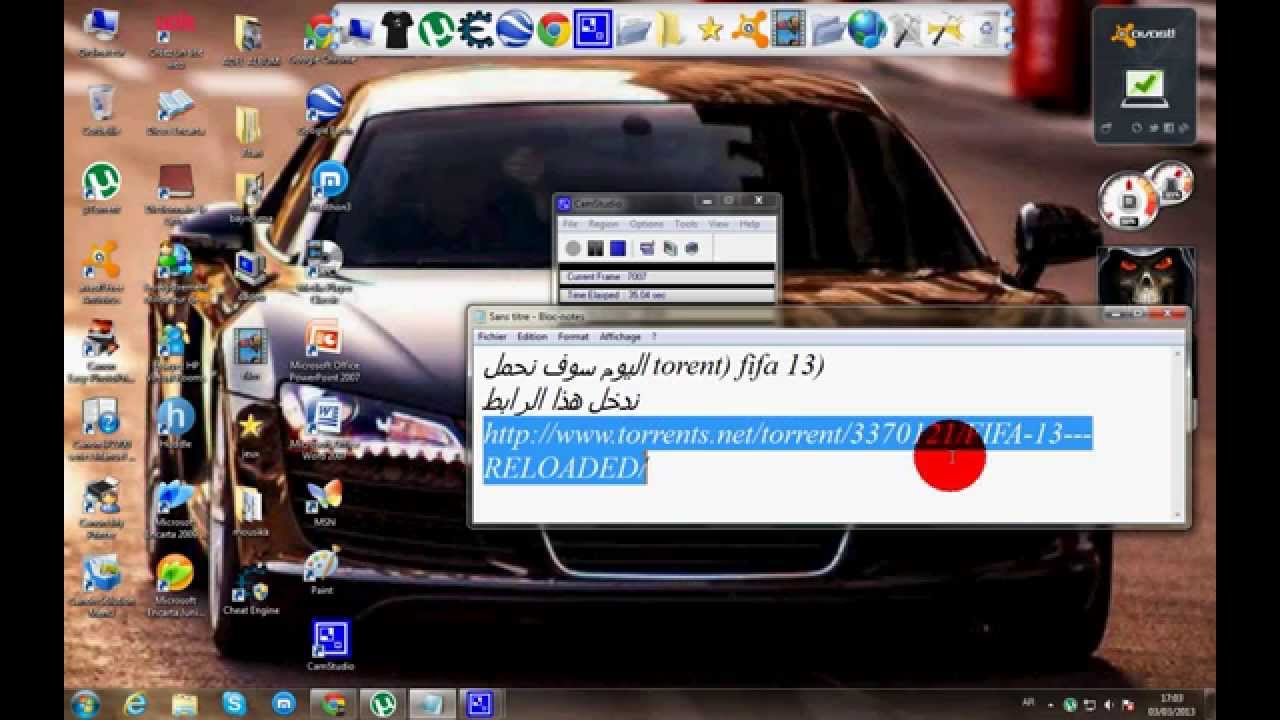Viewport: 1280px width, 720px height.
Task: Click the black T-shirt icon in top dock
Action: click(397, 29)
